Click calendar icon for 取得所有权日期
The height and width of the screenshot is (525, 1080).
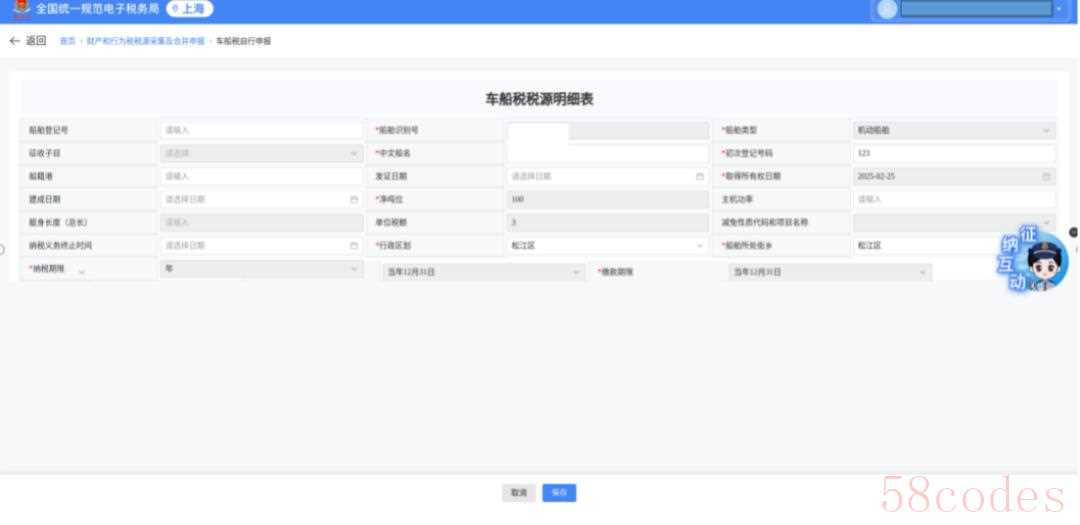coord(1047,176)
